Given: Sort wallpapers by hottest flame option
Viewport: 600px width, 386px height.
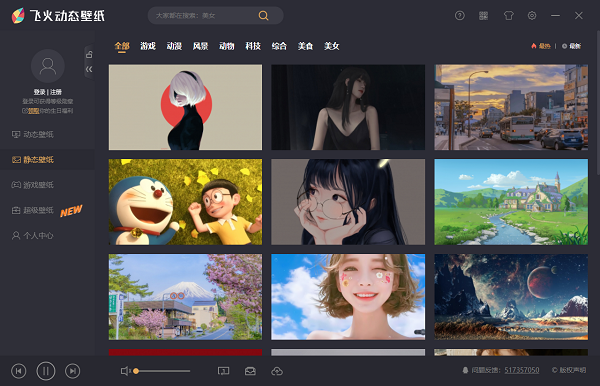Looking at the screenshot, I should [541, 46].
